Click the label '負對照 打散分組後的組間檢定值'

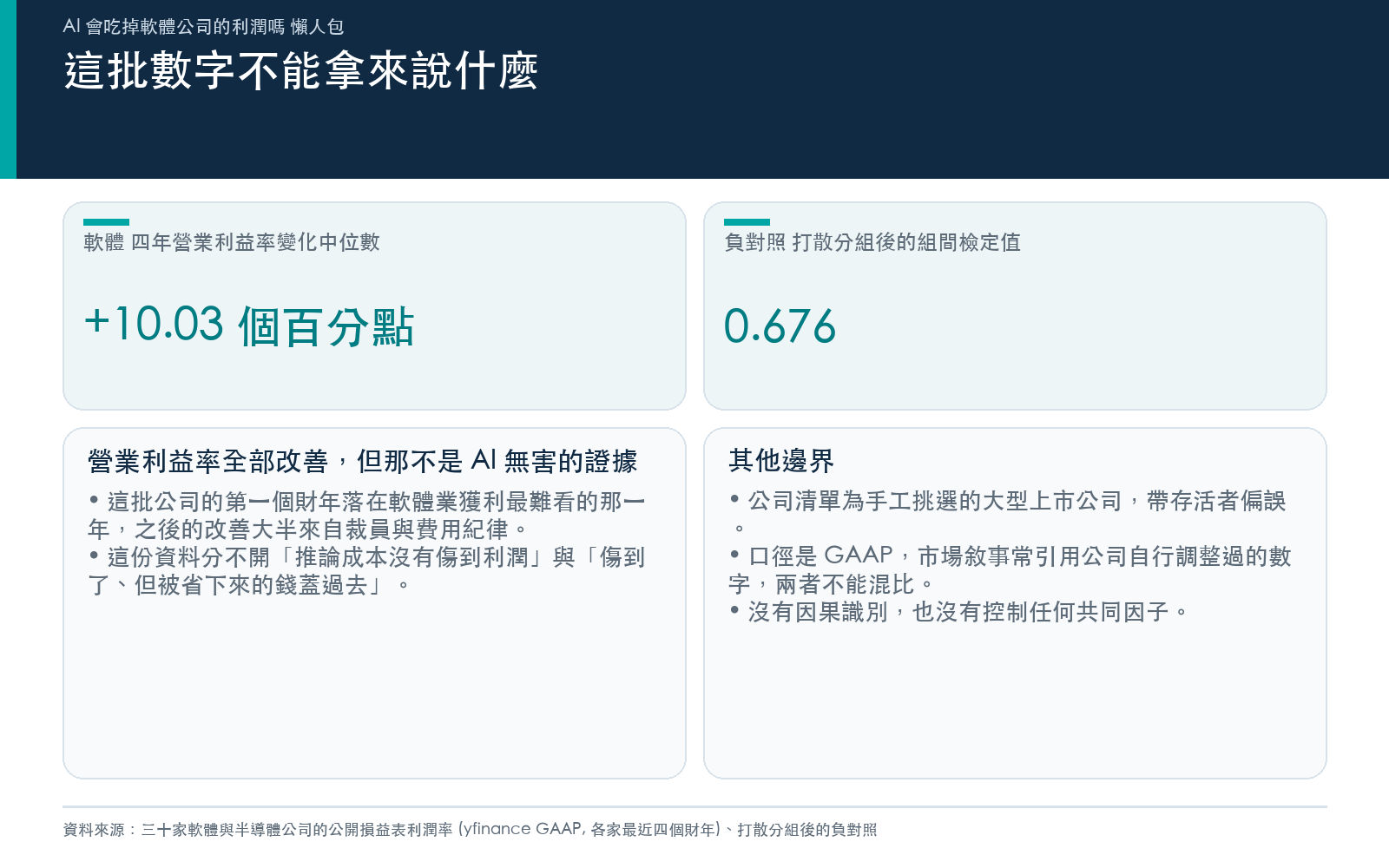(x=872, y=242)
